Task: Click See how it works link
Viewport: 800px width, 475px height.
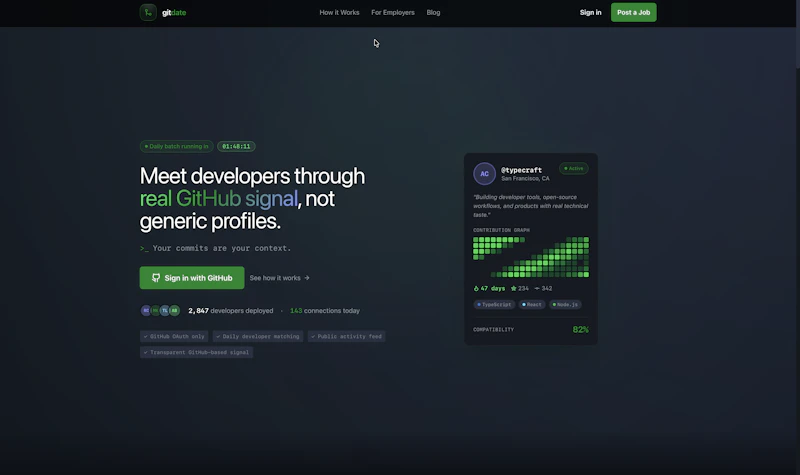Action: [280, 278]
